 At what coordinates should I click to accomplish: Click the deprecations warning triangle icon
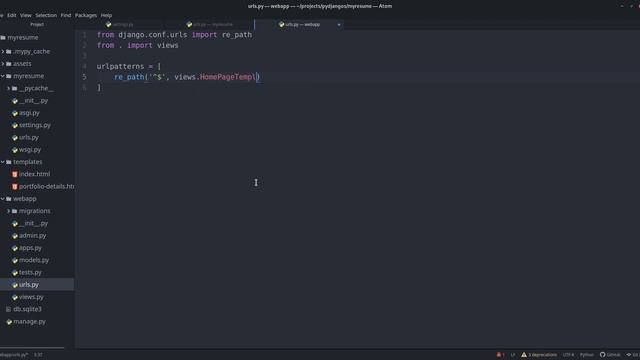(x=524, y=355)
